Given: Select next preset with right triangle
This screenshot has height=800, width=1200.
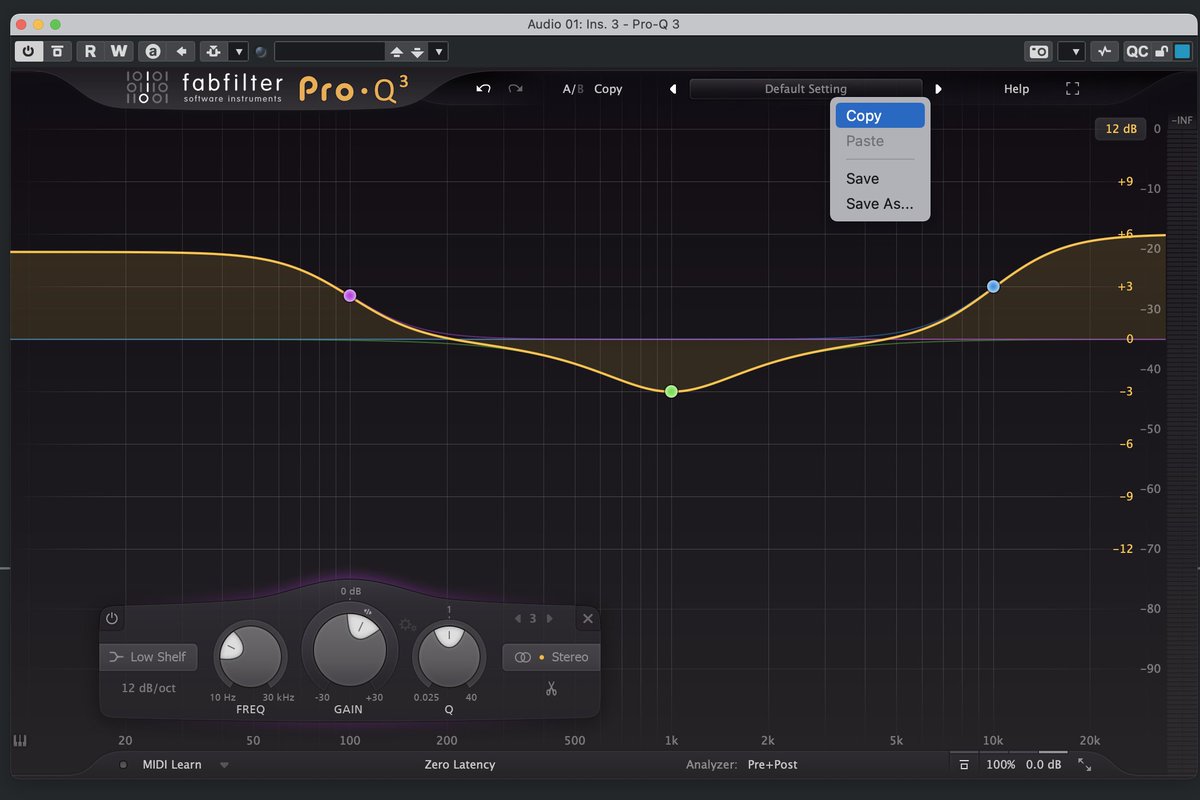Looking at the screenshot, I should tap(938, 89).
